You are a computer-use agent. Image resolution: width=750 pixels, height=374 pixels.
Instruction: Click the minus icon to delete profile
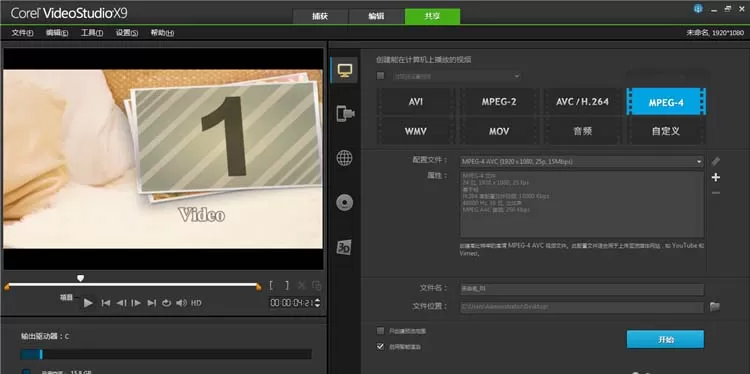(716, 193)
